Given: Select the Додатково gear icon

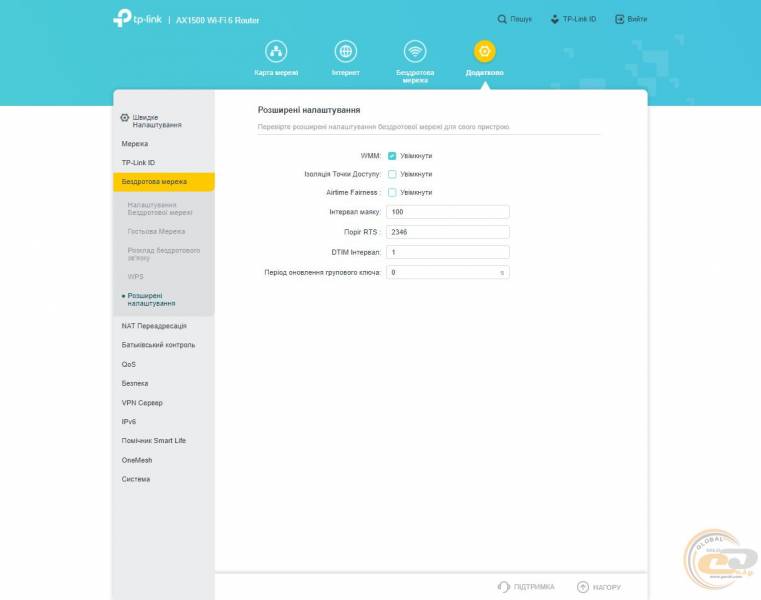Looking at the screenshot, I should [x=484, y=51].
